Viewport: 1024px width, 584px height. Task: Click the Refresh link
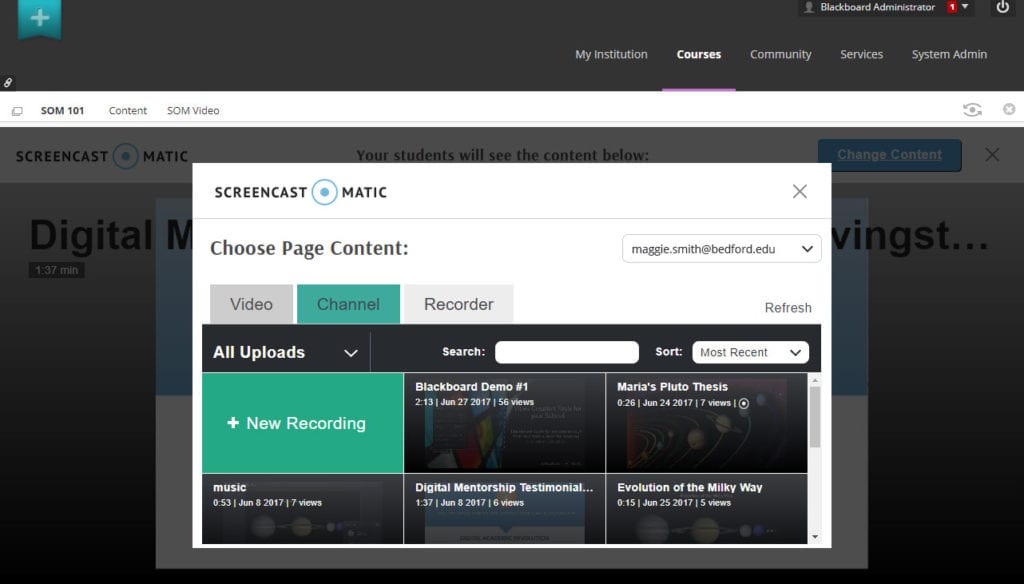(788, 308)
